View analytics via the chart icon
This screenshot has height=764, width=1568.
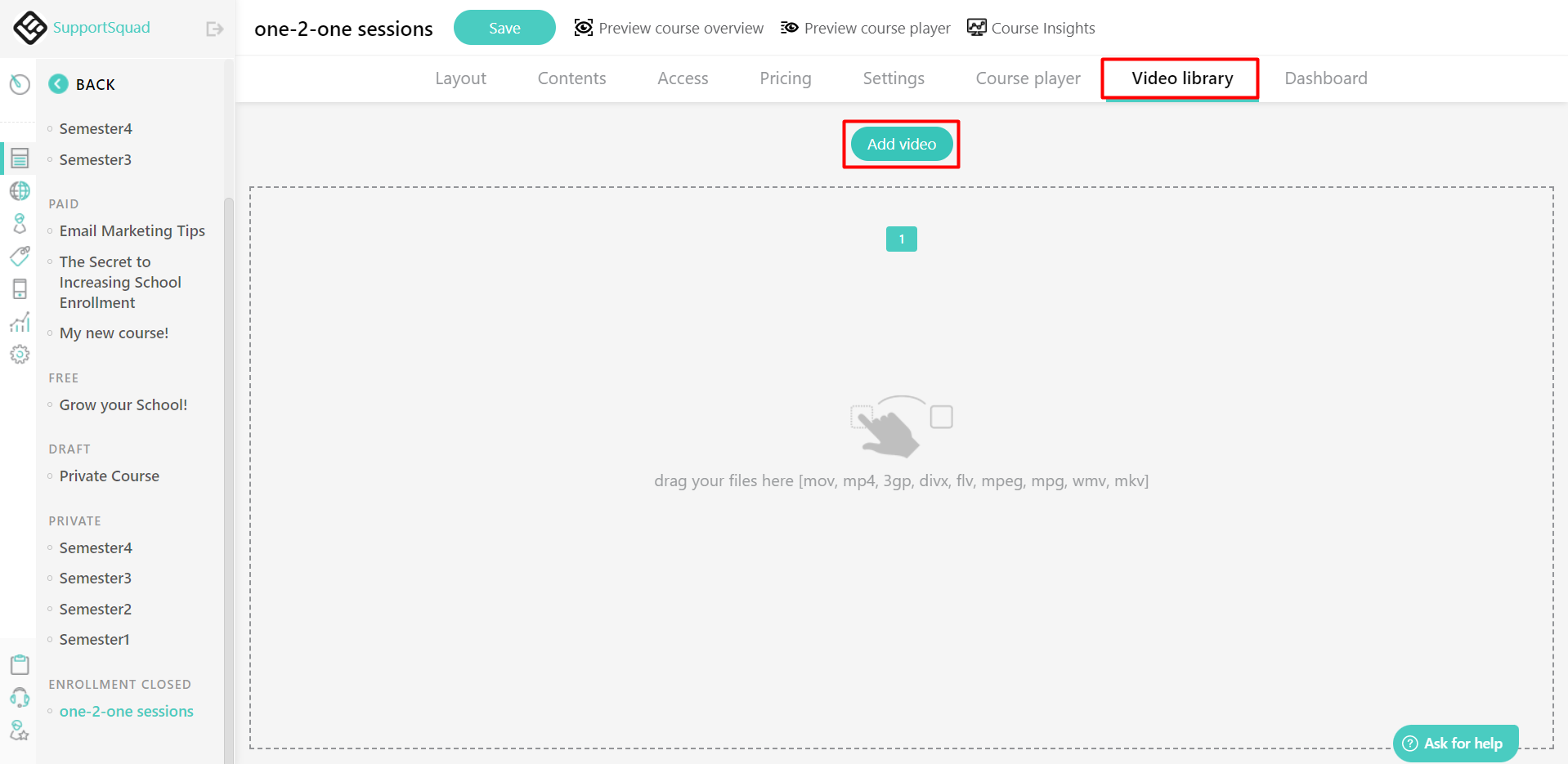tap(19, 321)
